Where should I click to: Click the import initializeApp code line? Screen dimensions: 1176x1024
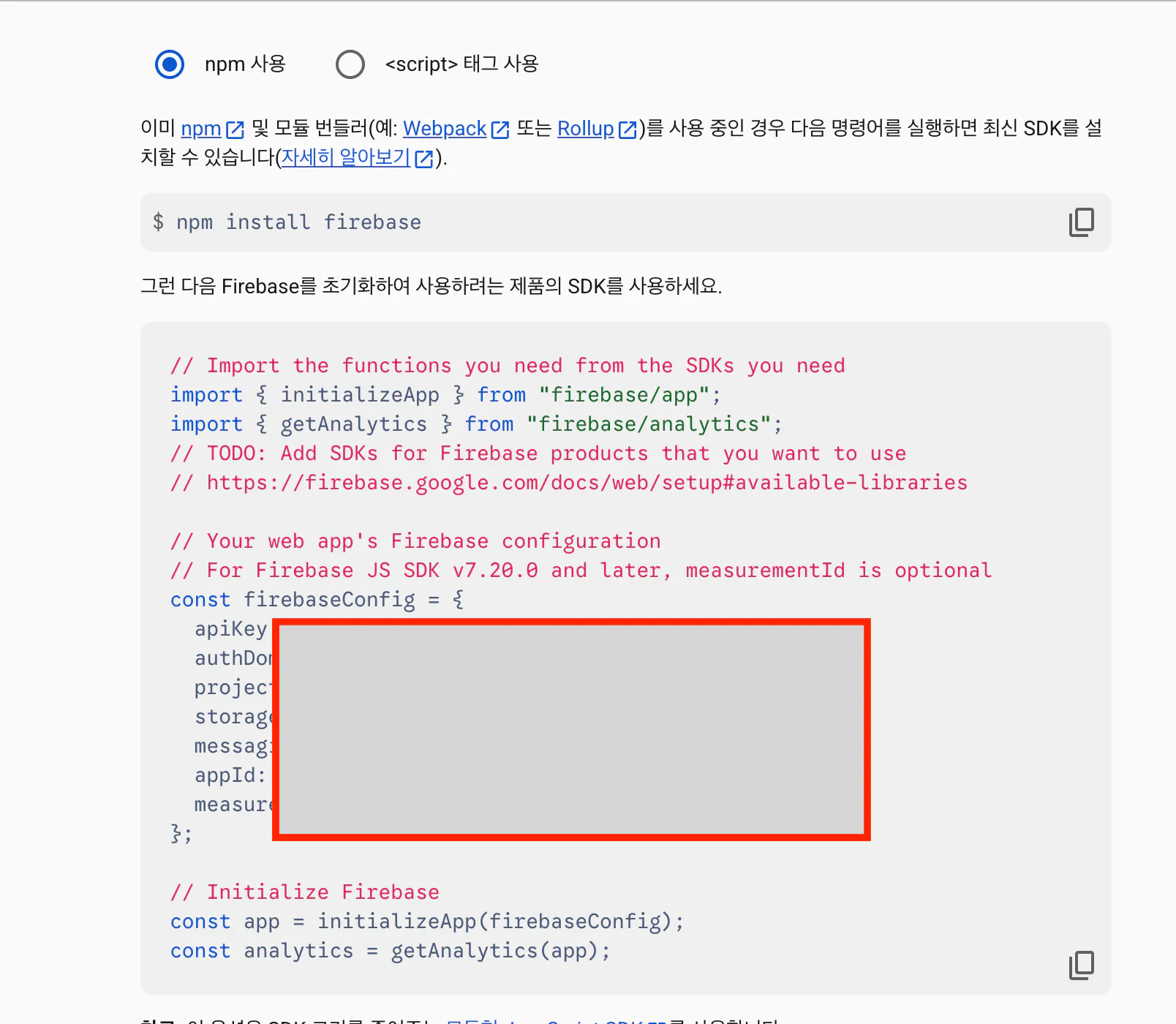pos(445,395)
